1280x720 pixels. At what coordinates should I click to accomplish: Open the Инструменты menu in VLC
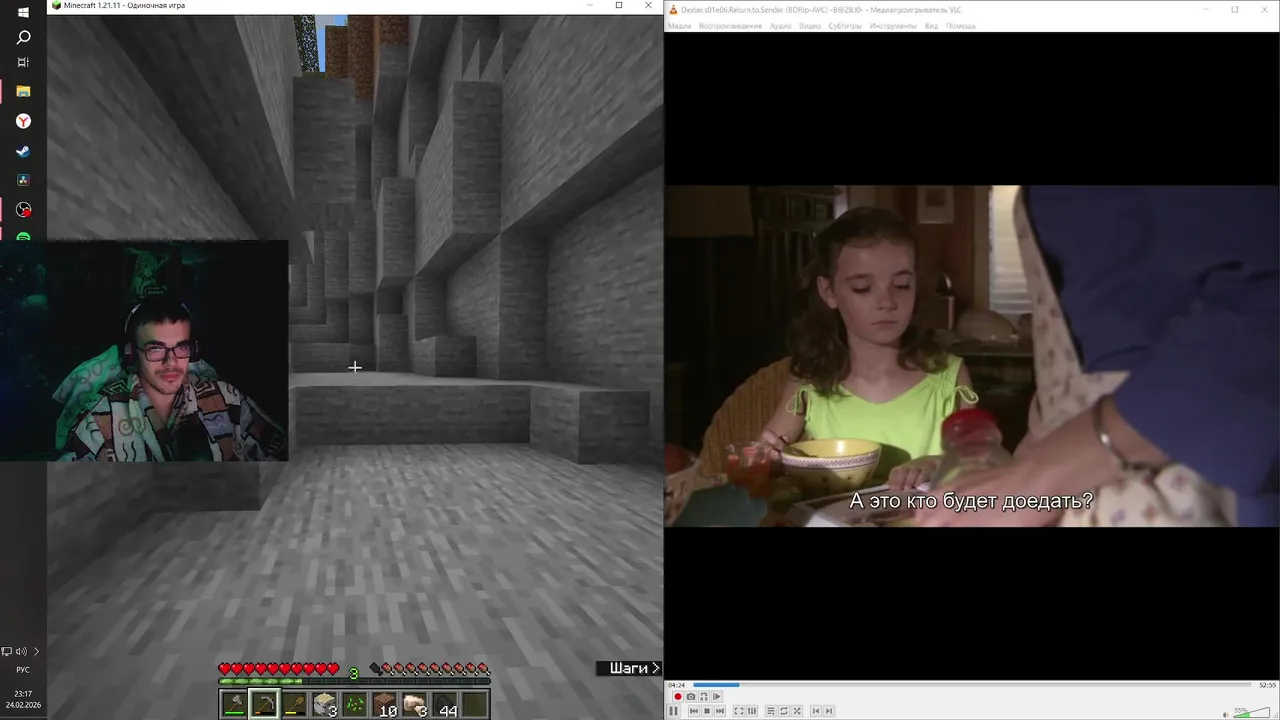point(893,26)
